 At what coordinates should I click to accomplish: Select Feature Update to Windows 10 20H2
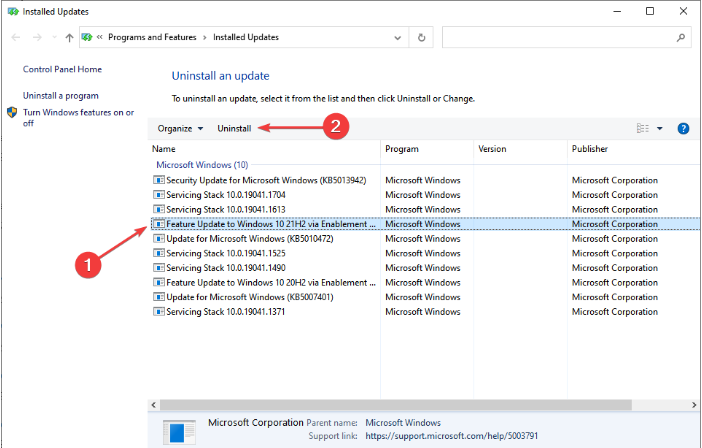tap(424, 283)
